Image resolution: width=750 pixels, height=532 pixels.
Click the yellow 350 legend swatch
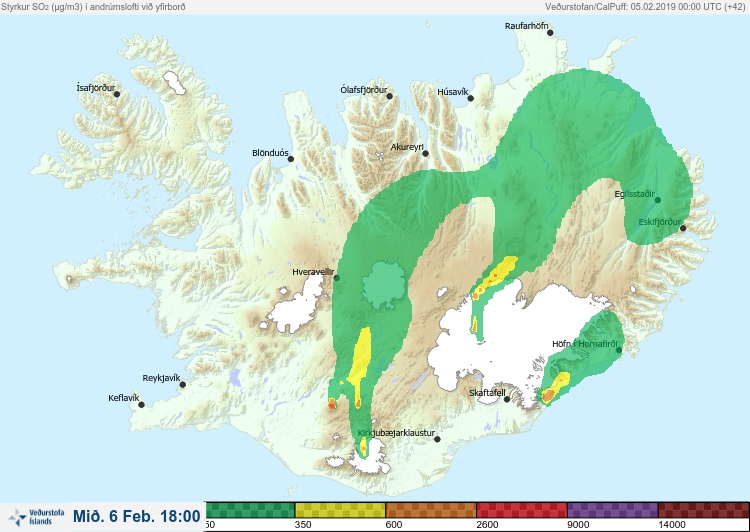(x=340, y=510)
